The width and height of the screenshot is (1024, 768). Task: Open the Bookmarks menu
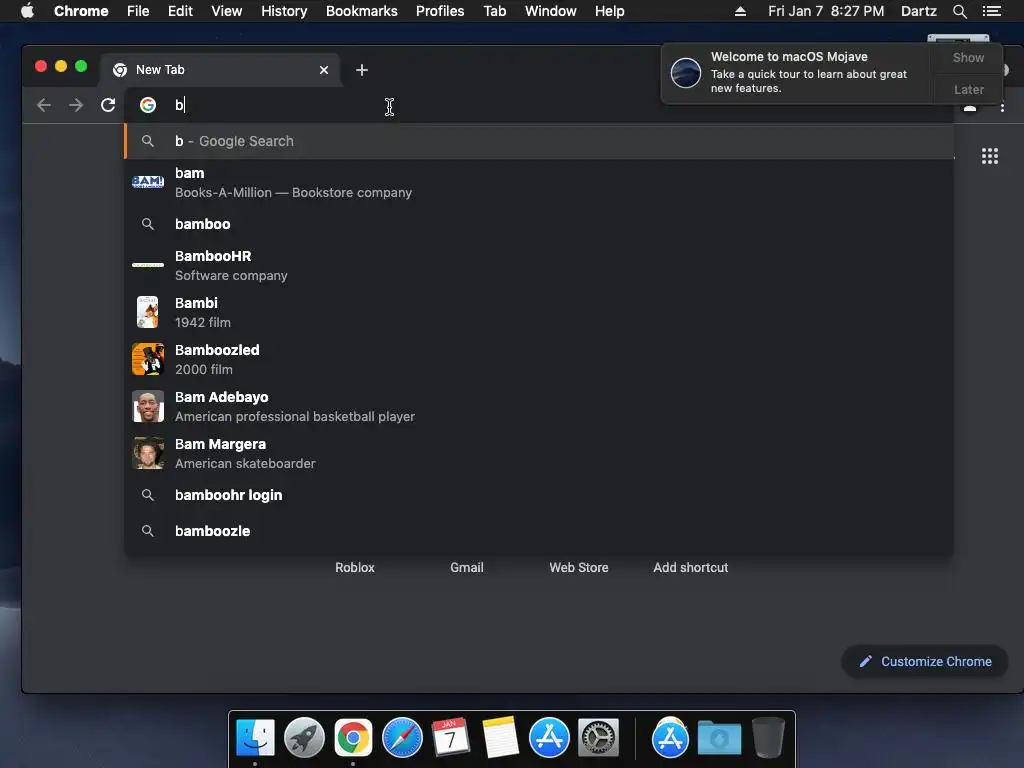pyautogui.click(x=362, y=11)
